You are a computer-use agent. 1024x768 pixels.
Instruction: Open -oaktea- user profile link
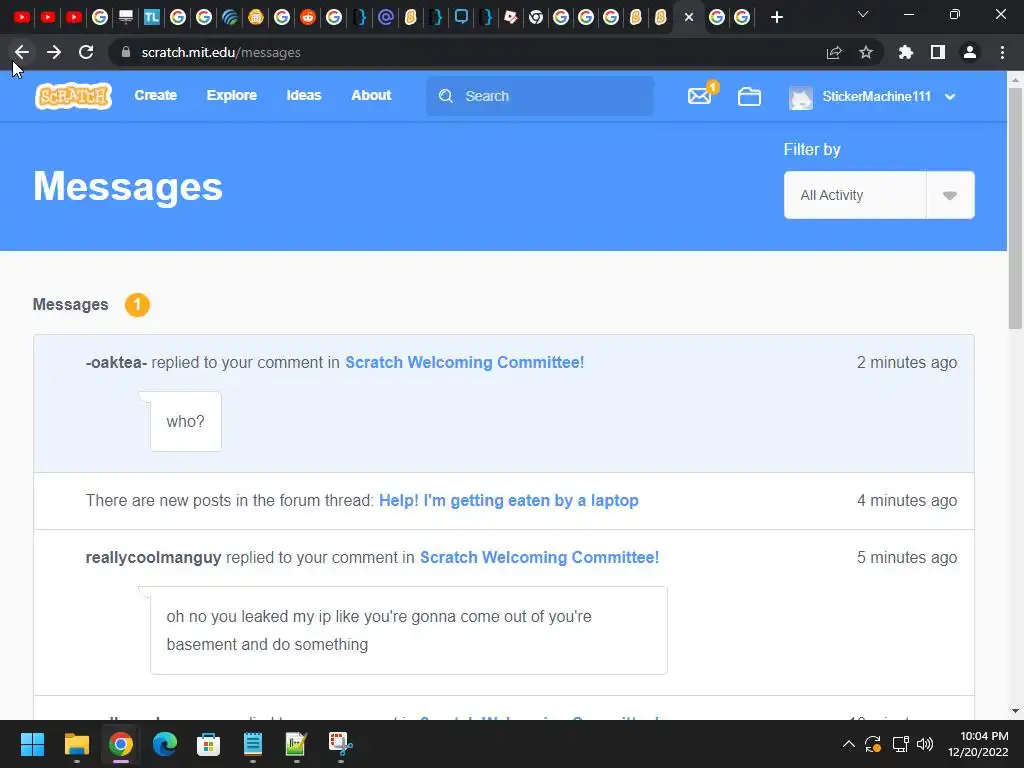[116, 362]
